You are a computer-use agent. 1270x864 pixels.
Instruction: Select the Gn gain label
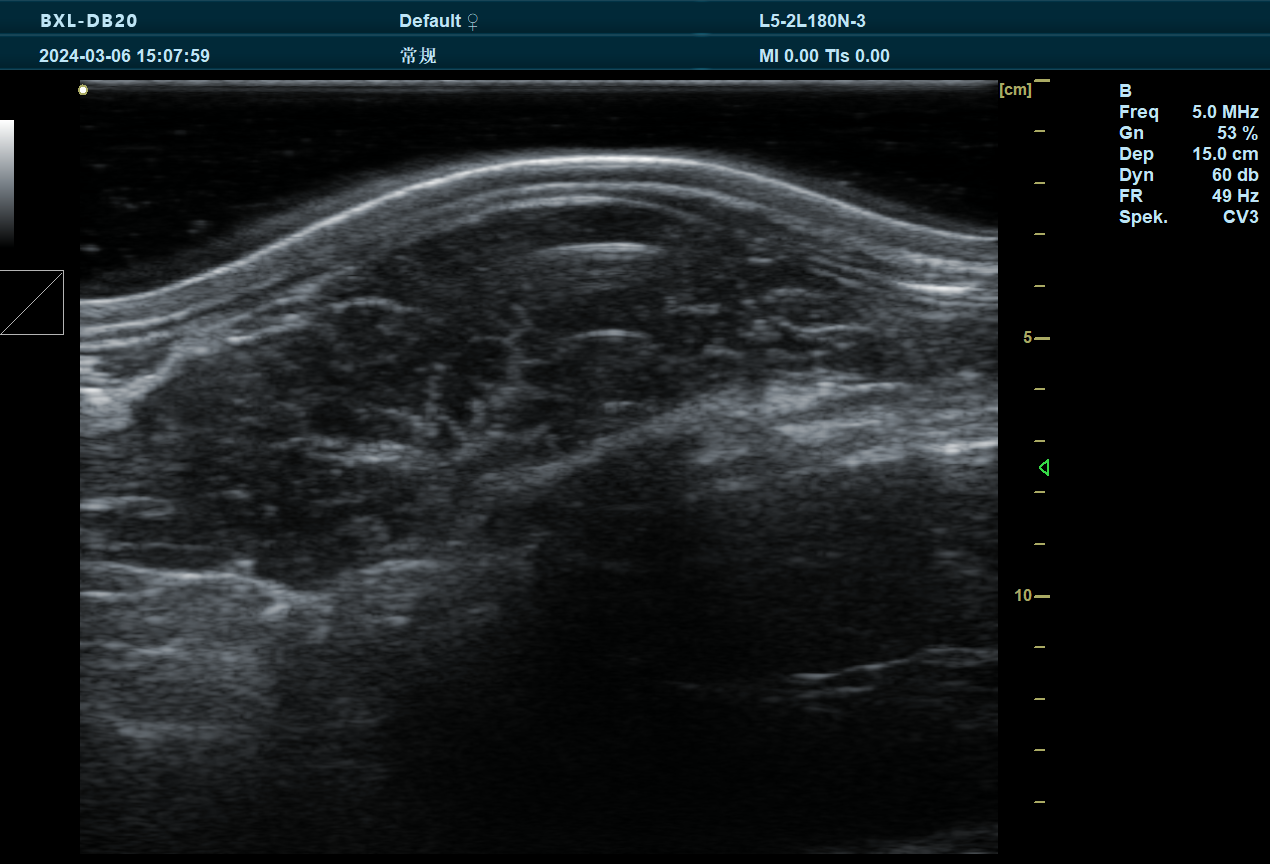(x=1131, y=133)
